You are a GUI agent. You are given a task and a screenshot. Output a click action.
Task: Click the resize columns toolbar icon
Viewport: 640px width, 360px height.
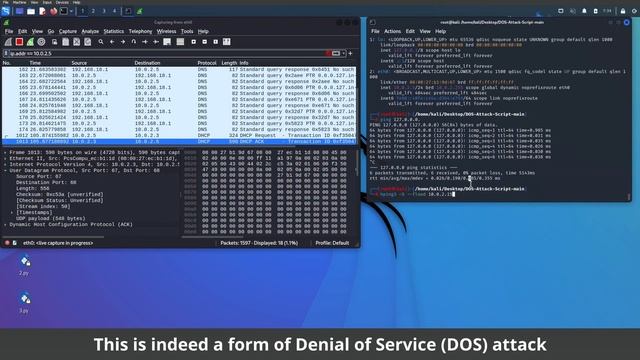click(x=227, y=42)
